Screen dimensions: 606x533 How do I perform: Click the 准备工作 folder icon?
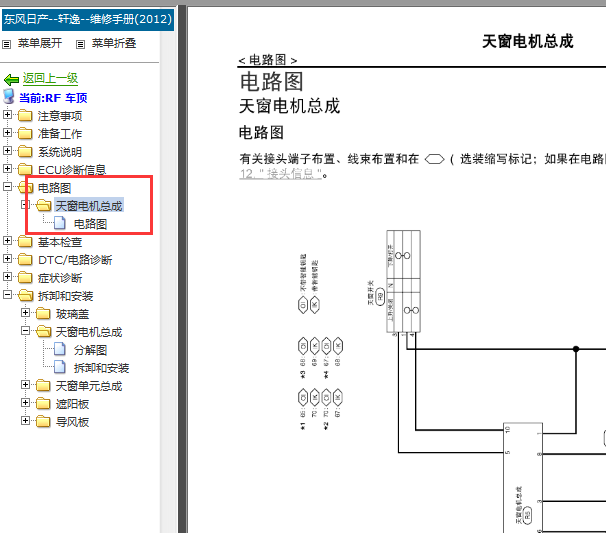click(25, 133)
